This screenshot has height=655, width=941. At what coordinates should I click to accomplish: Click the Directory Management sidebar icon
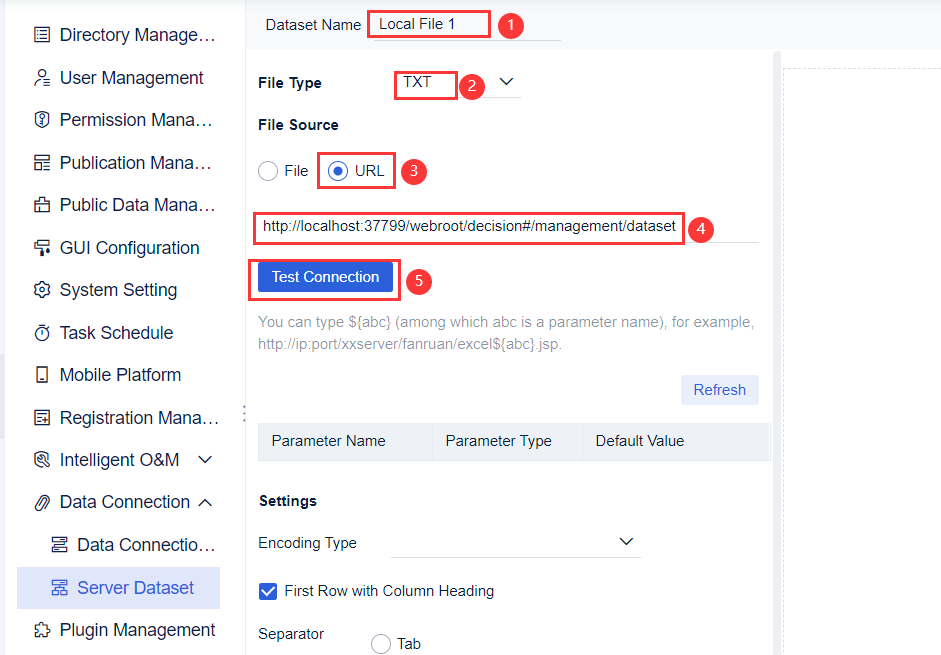tap(42, 35)
